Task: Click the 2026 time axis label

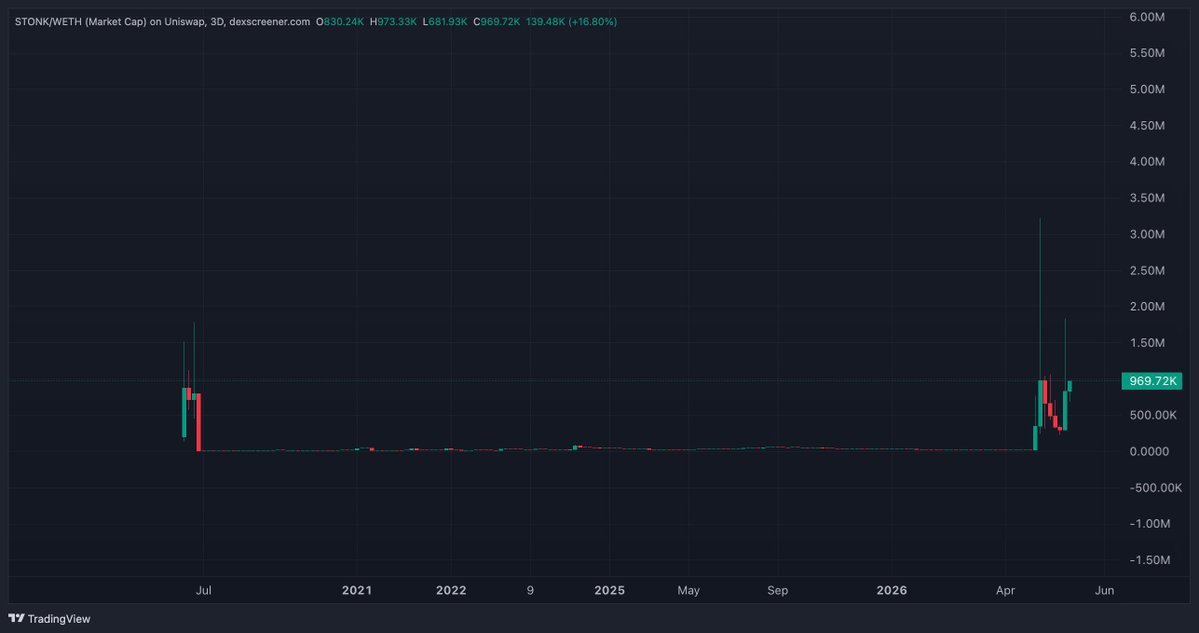Action: (x=892, y=590)
